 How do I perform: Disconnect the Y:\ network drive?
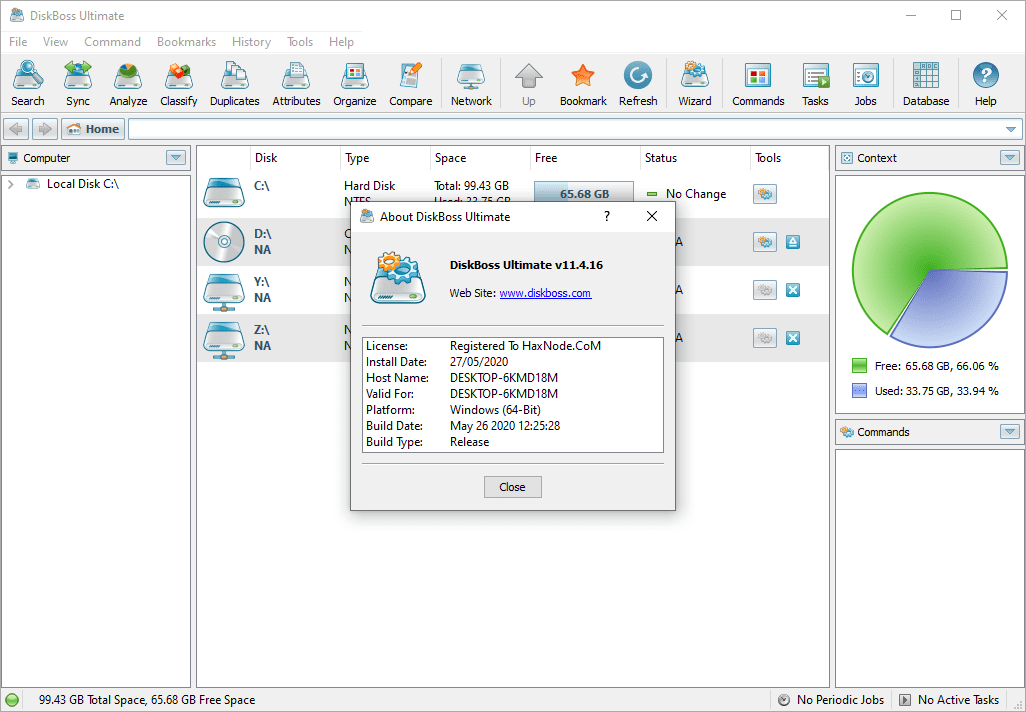[x=793, y=290]
